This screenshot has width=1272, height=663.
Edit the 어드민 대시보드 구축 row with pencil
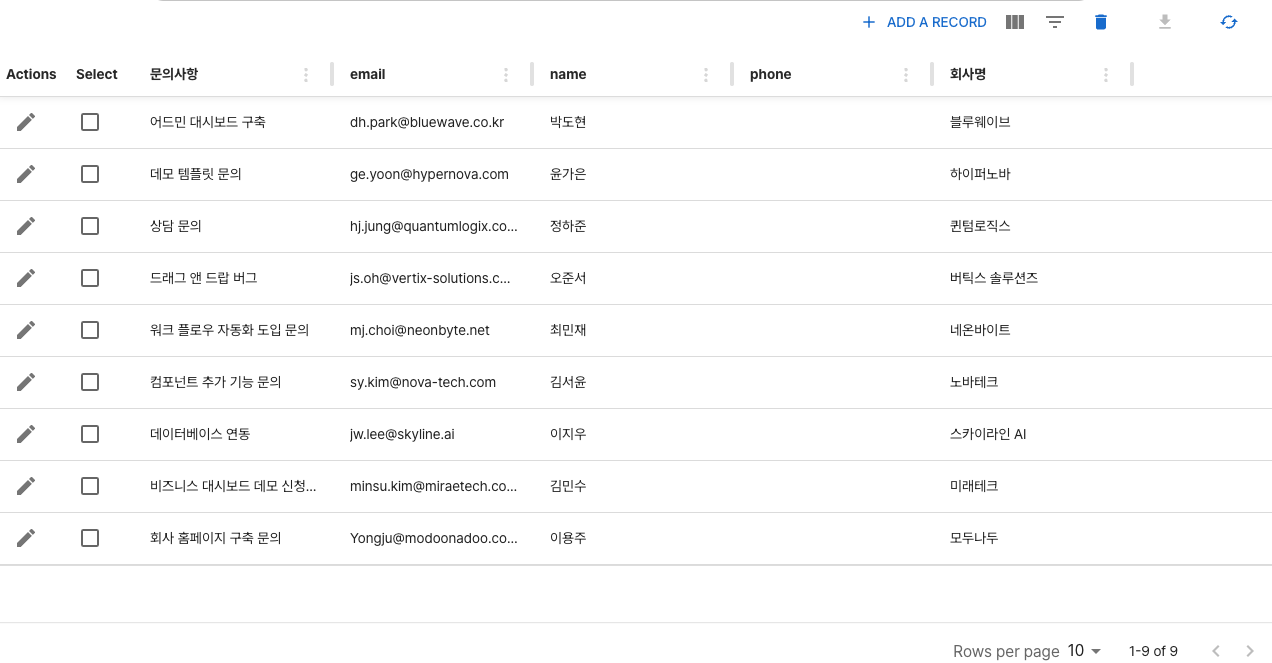click(x=26, y=122)
